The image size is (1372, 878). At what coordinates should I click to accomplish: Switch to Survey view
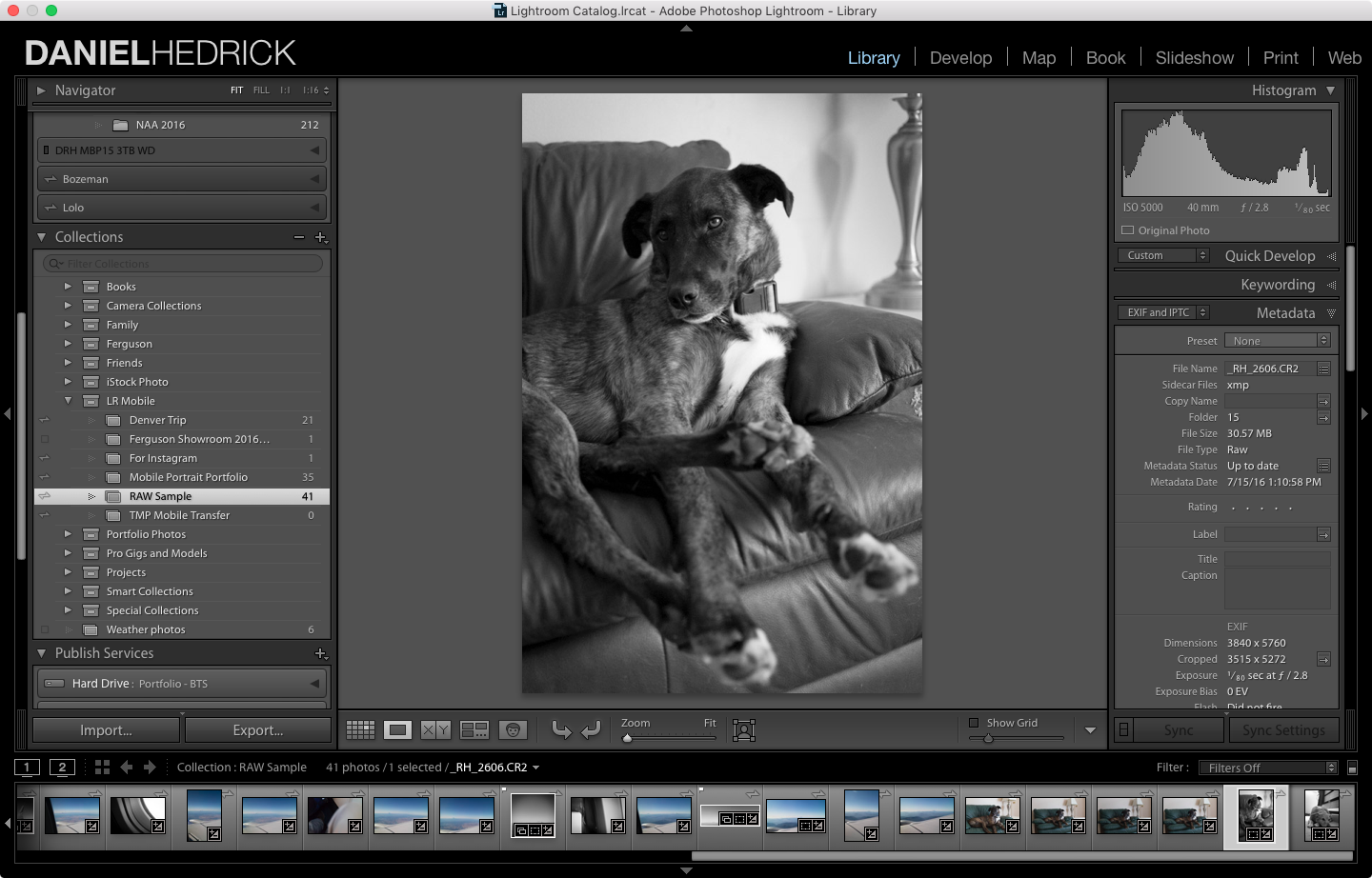point(474,730)
